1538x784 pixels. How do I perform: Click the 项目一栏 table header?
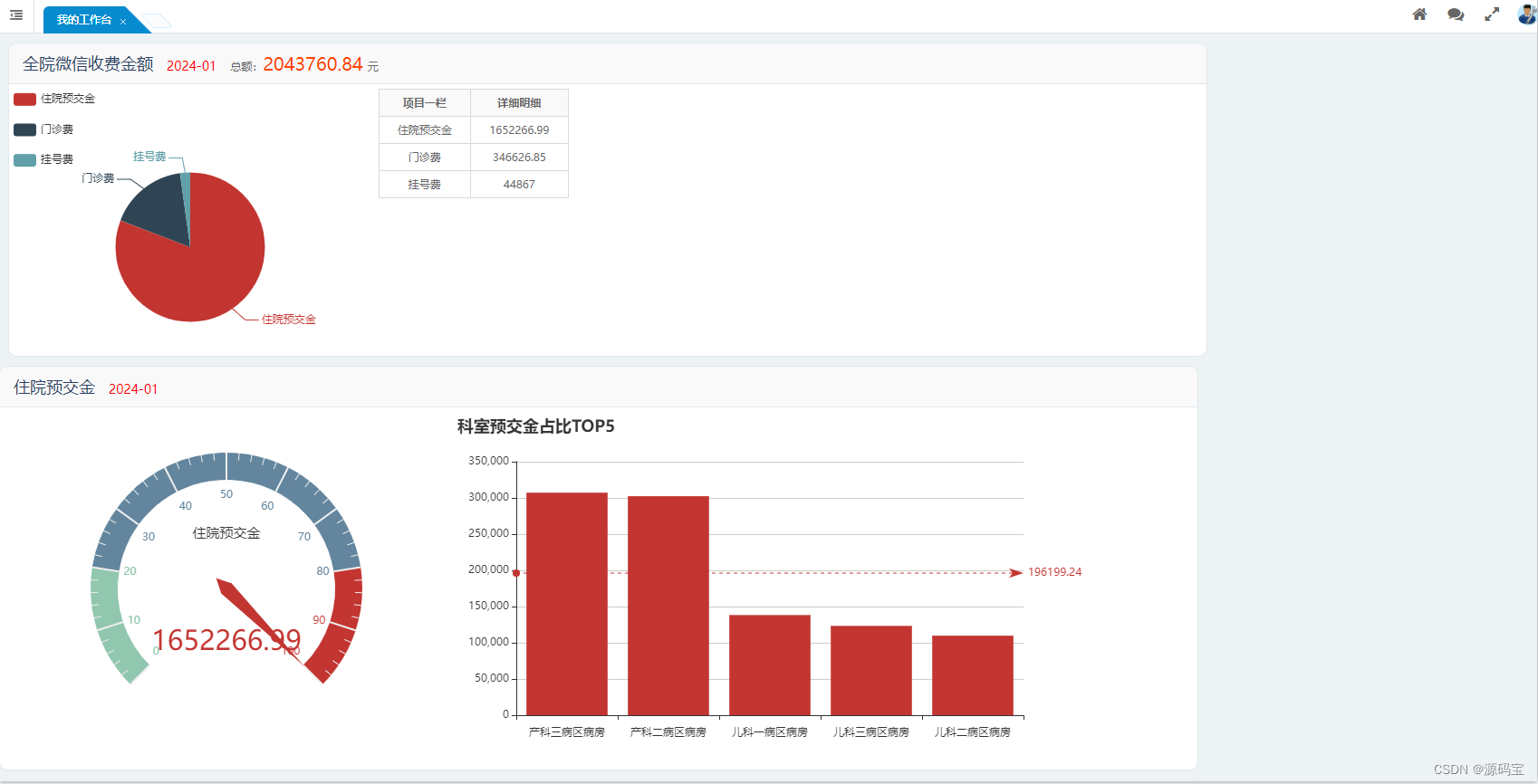(x=425, y=103)
